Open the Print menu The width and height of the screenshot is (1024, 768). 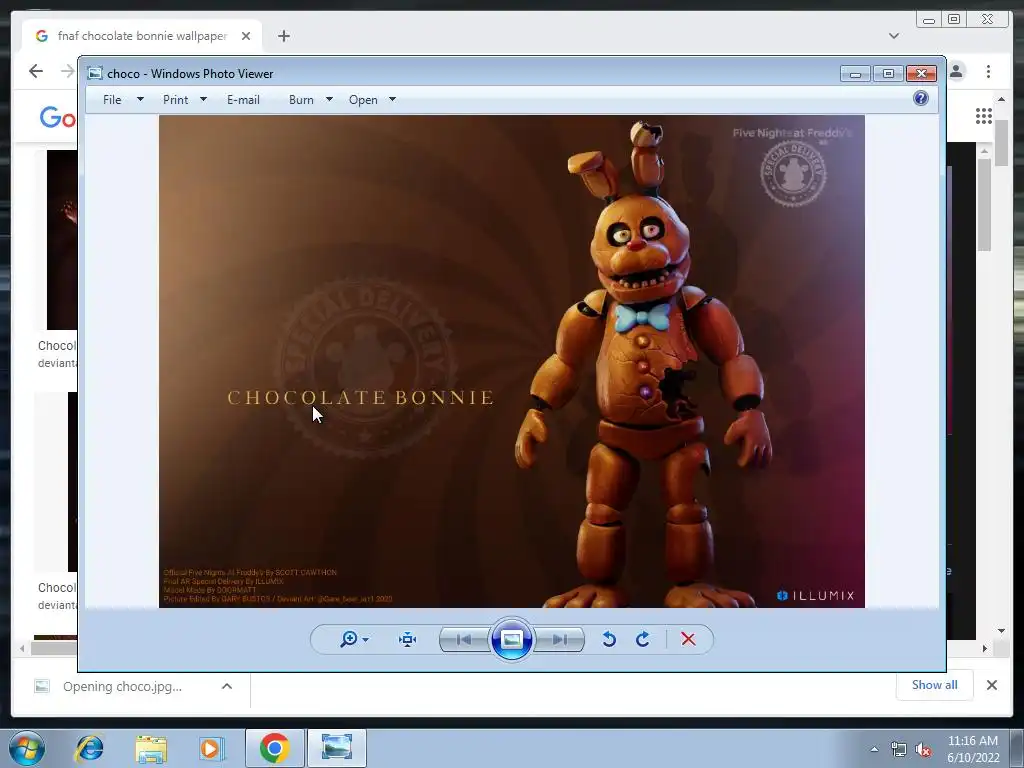click(176, 99)
